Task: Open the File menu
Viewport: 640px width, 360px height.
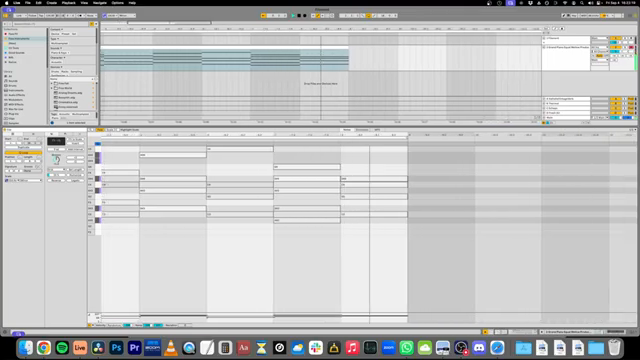Action: tap(28, 3)
